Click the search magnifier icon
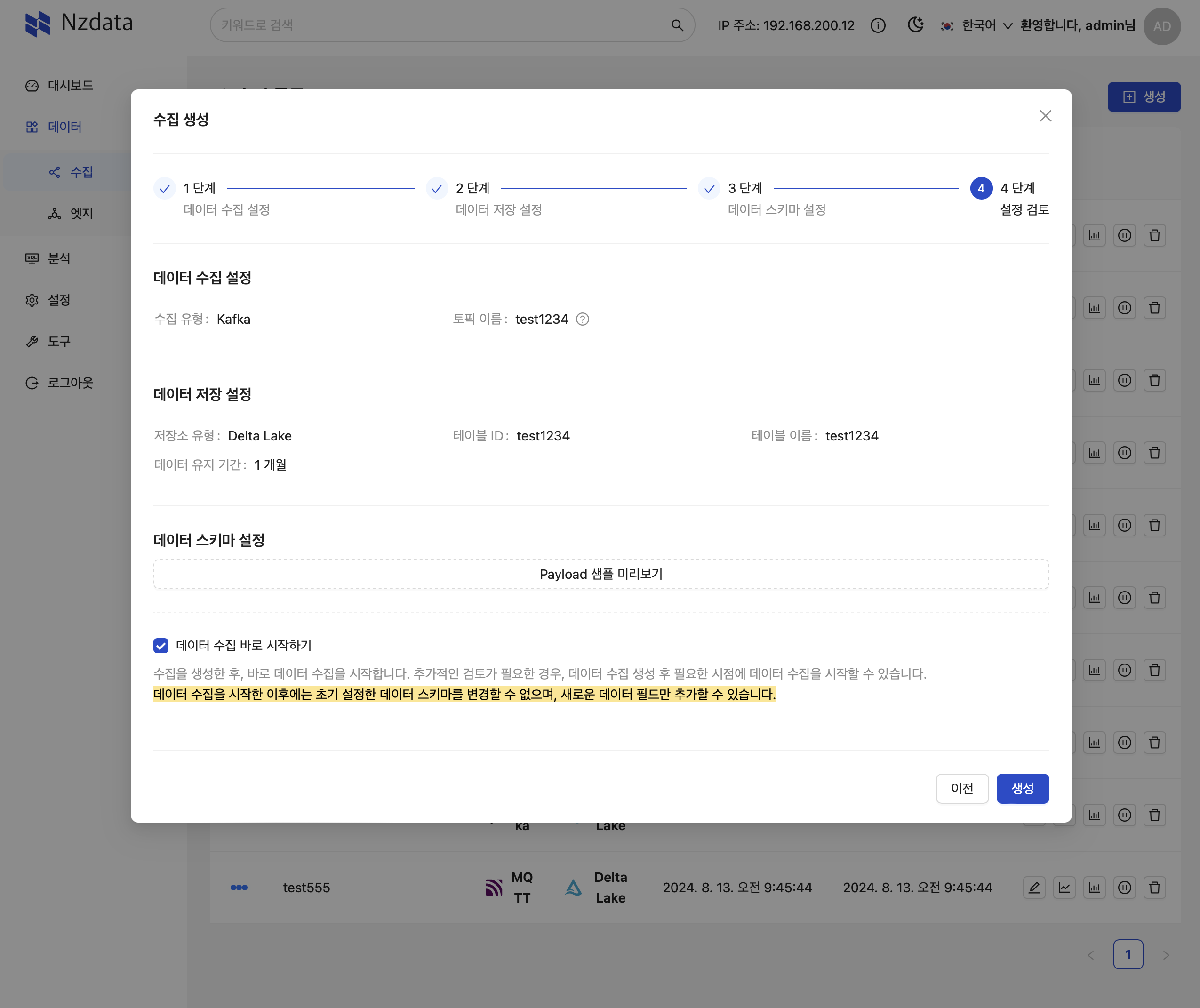This screenshot has width=1200, height=1008. [677, 25]
